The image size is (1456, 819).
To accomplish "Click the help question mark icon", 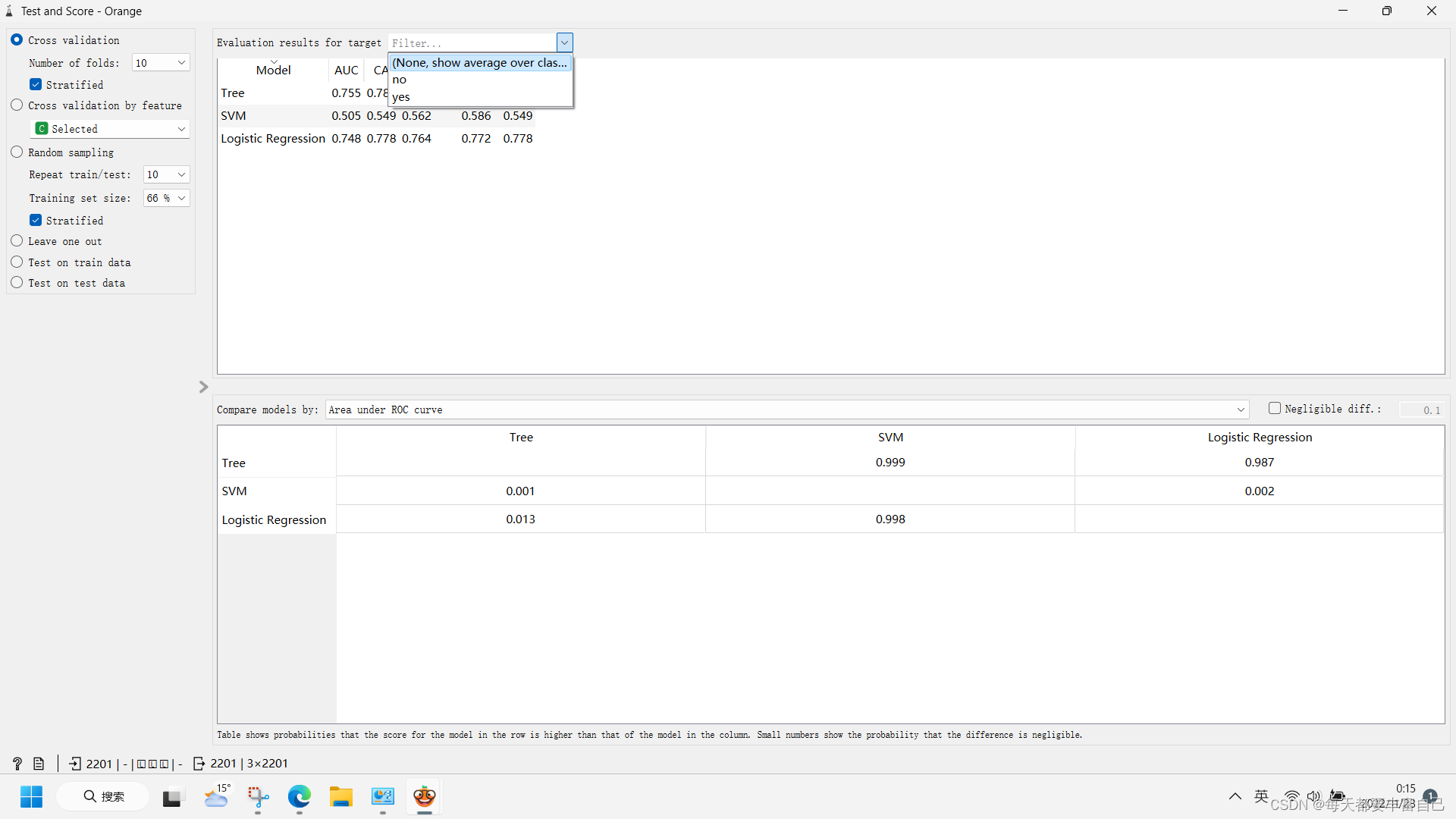I will click(17, 764).
